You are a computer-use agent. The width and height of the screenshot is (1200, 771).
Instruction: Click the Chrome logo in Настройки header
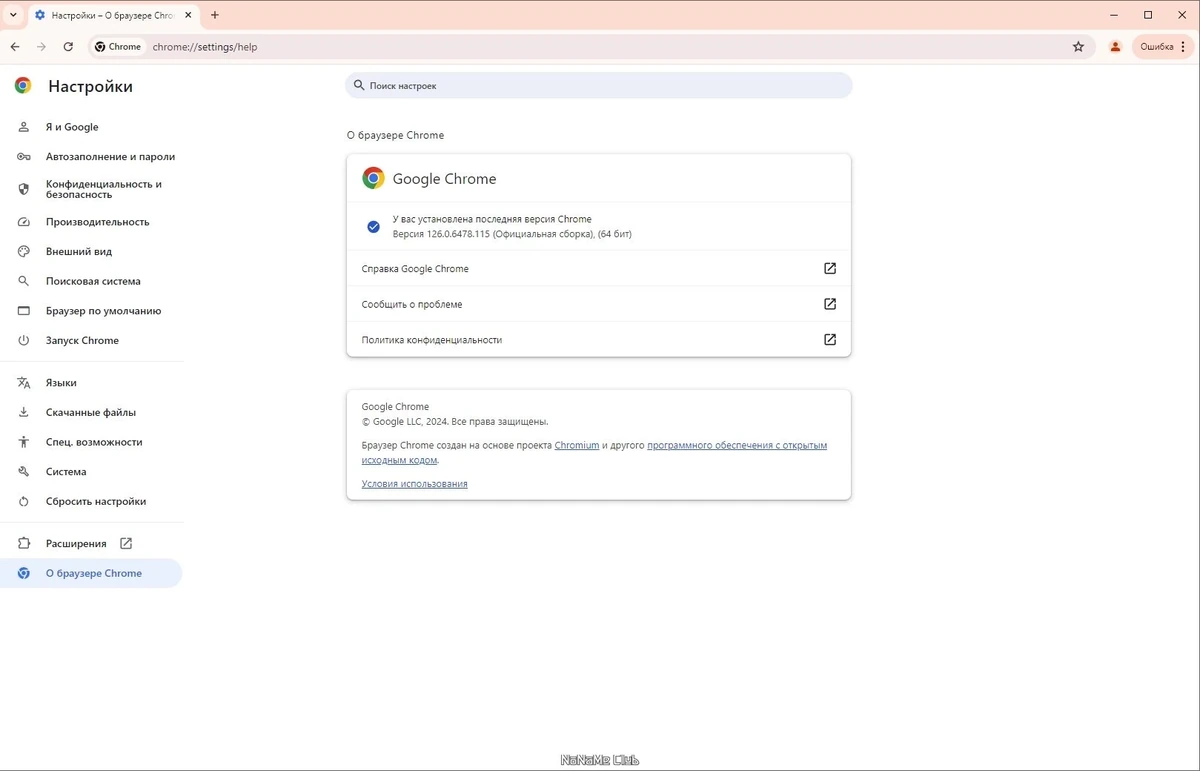(x=23, y=86)
